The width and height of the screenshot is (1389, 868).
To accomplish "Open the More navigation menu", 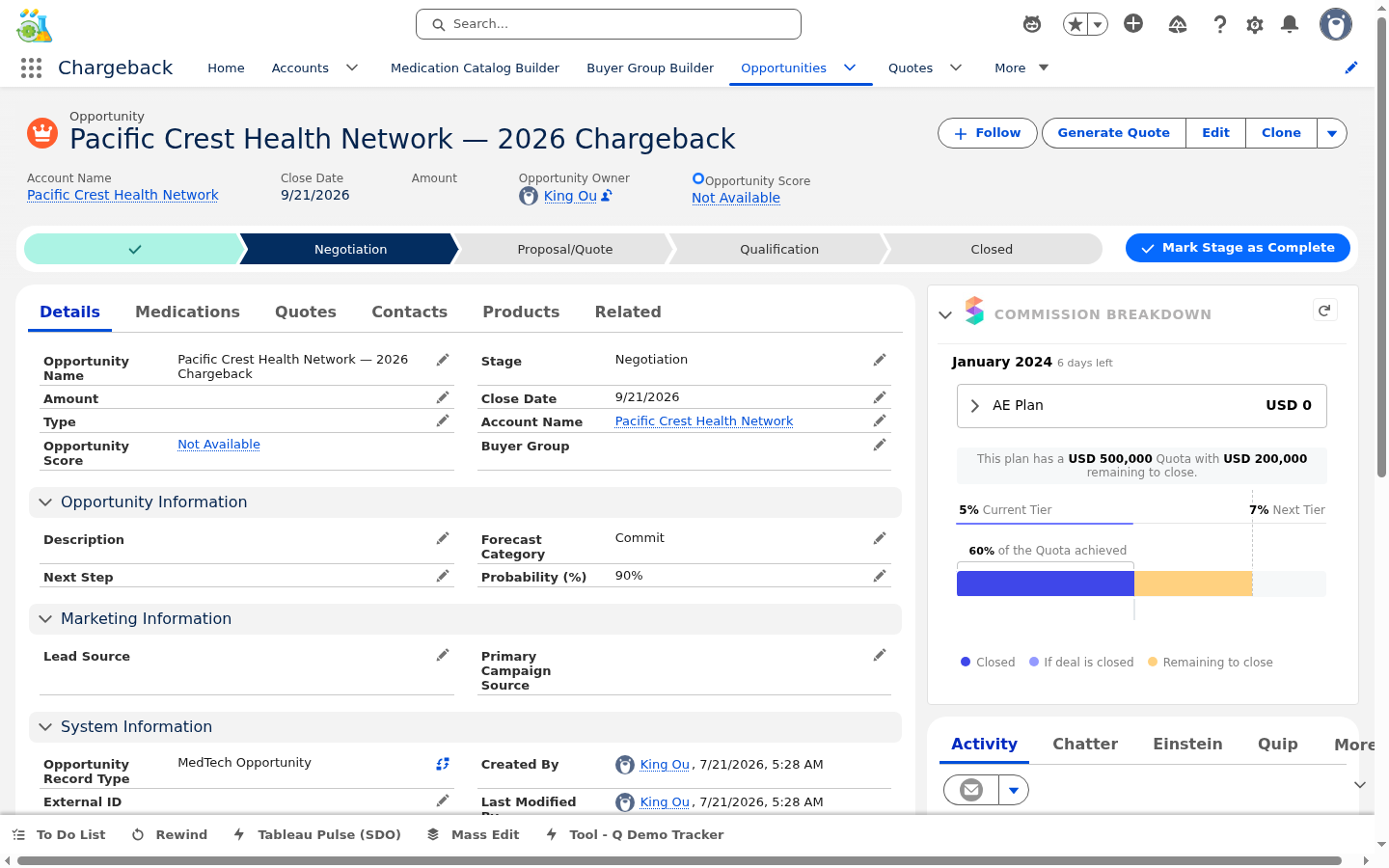I will [1021, 68].
